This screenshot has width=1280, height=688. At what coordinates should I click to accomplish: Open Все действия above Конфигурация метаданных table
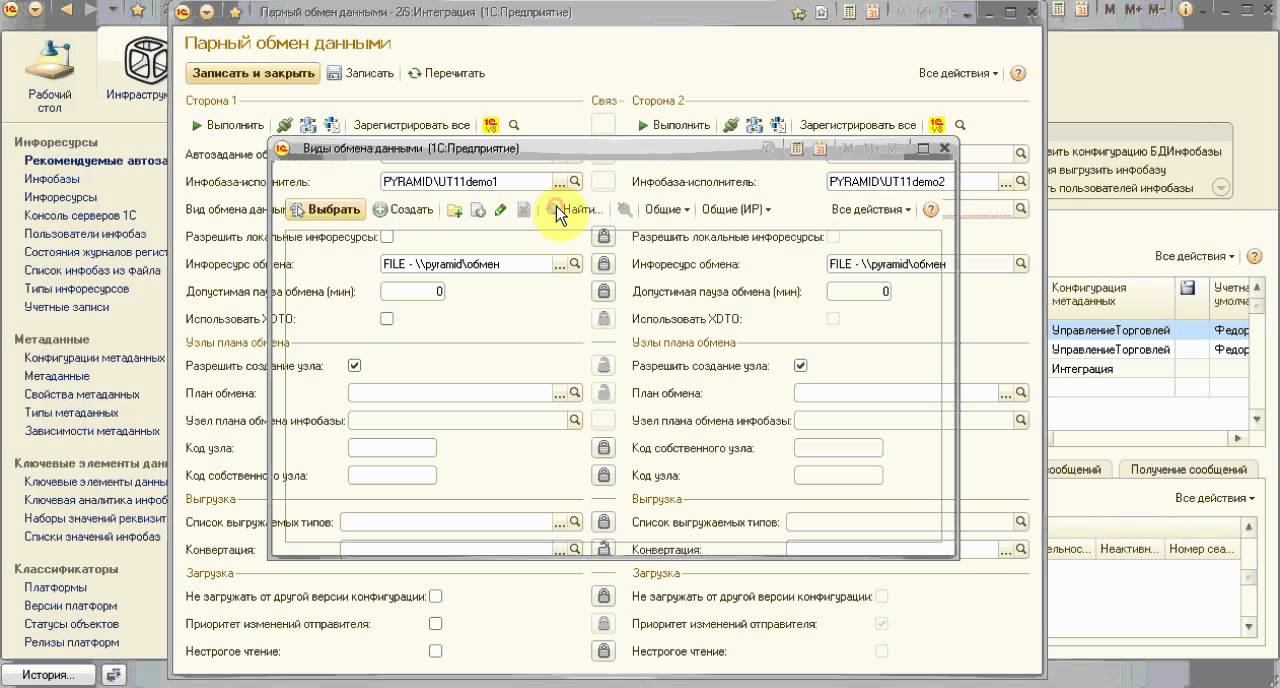coord(1194,256)
